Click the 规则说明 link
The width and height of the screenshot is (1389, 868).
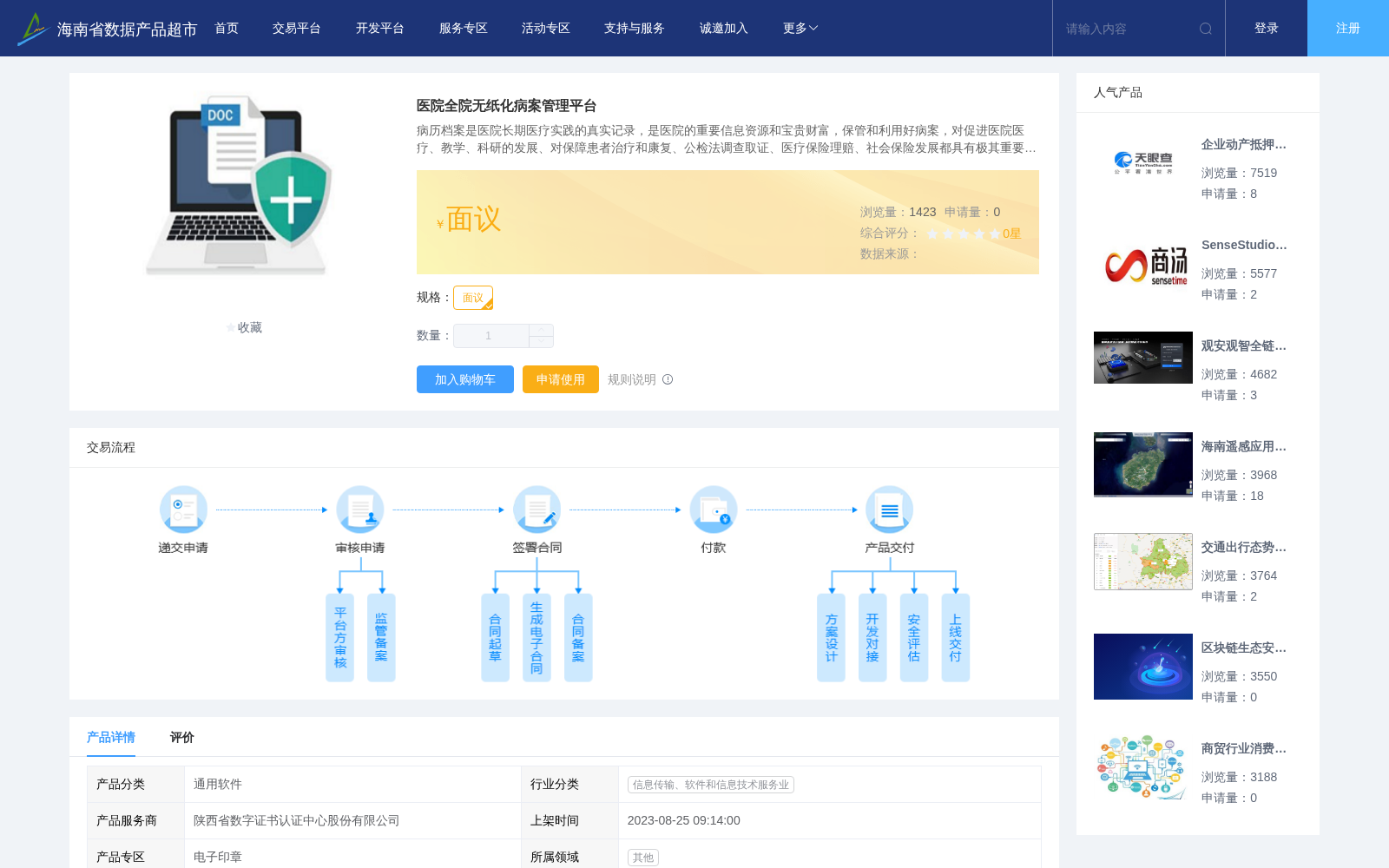pyautogui.click(x=632, y=379)
